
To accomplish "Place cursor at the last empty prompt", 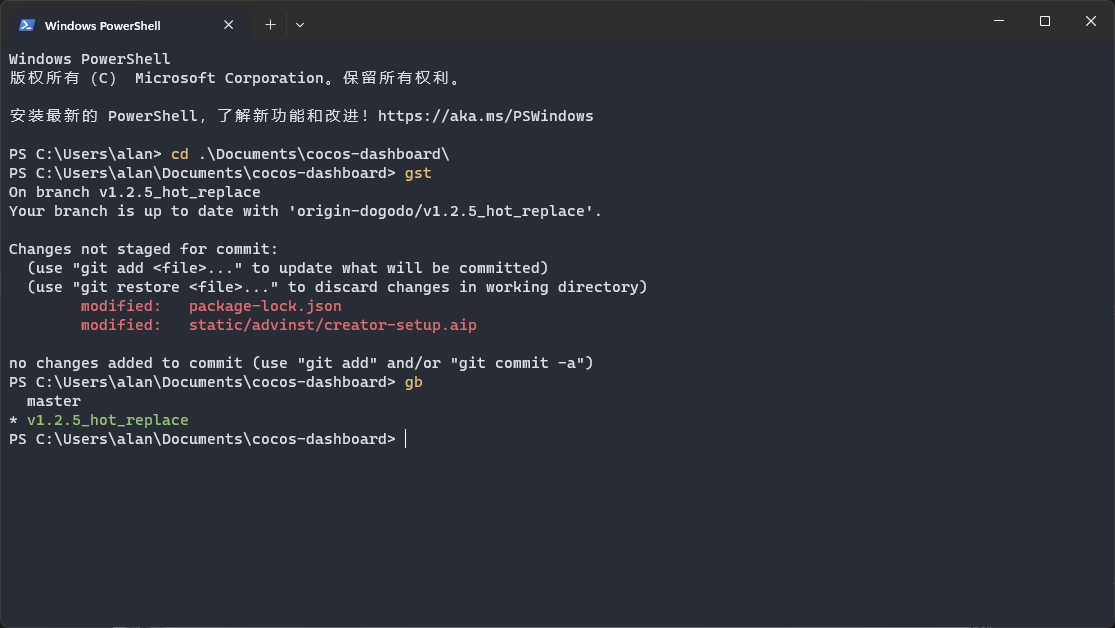I will tap(406, 439).
